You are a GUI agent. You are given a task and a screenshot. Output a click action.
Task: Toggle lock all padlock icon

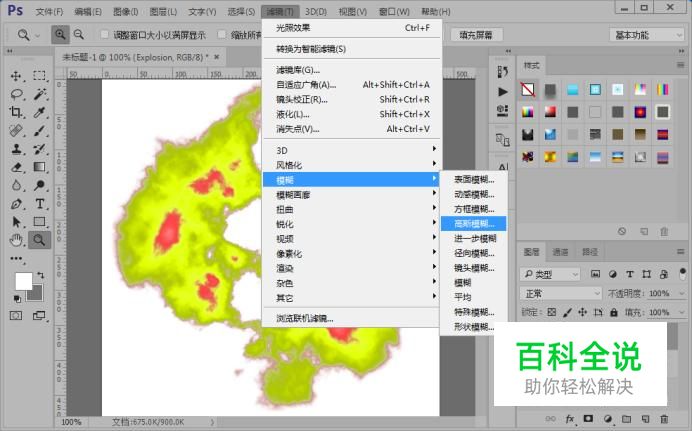614,312
